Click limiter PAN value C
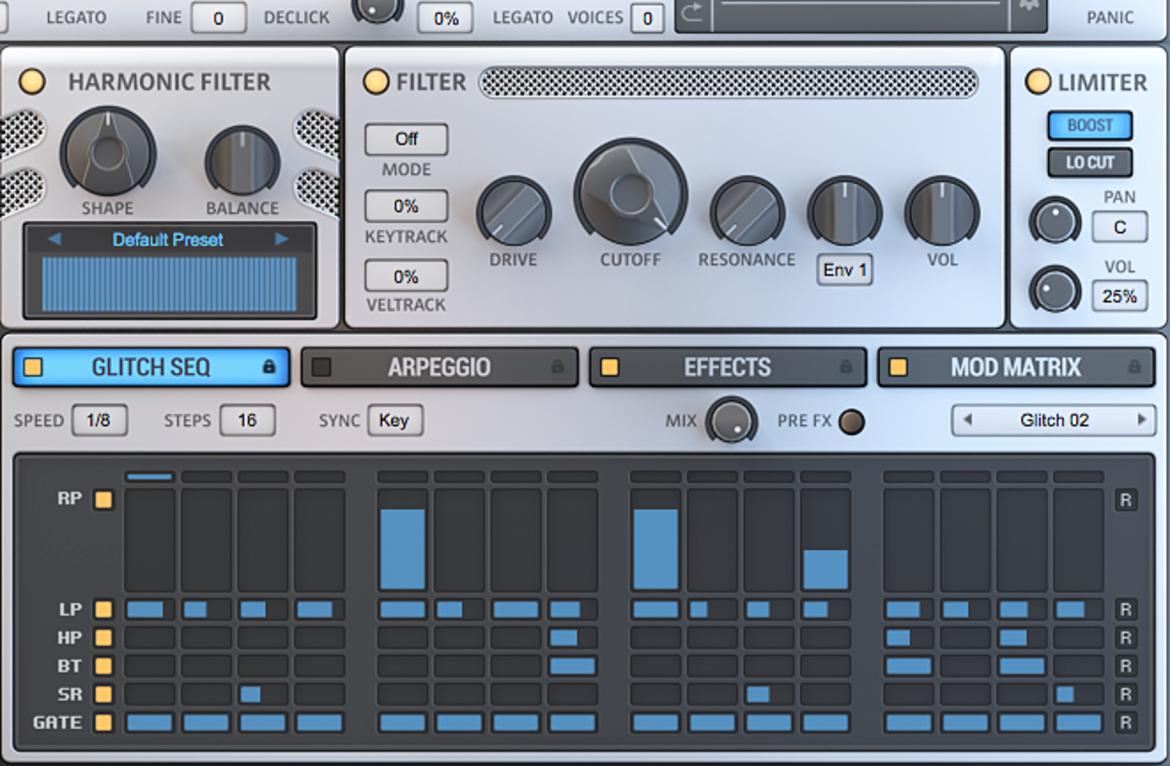Image resolution: width=1170 pixels, height=766 pixels. [x=1120, y=227]
